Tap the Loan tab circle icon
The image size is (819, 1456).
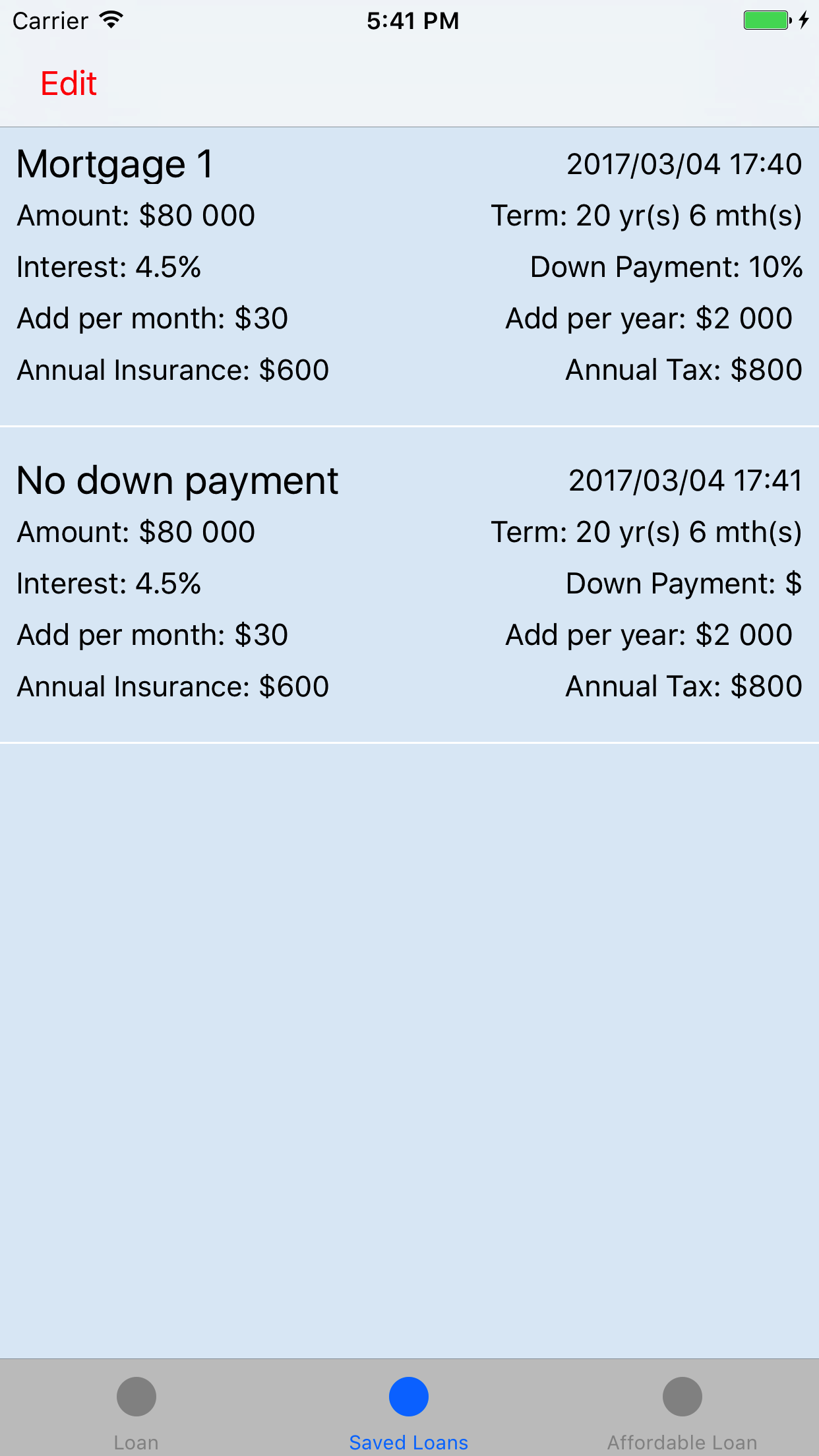[136, 1396]
